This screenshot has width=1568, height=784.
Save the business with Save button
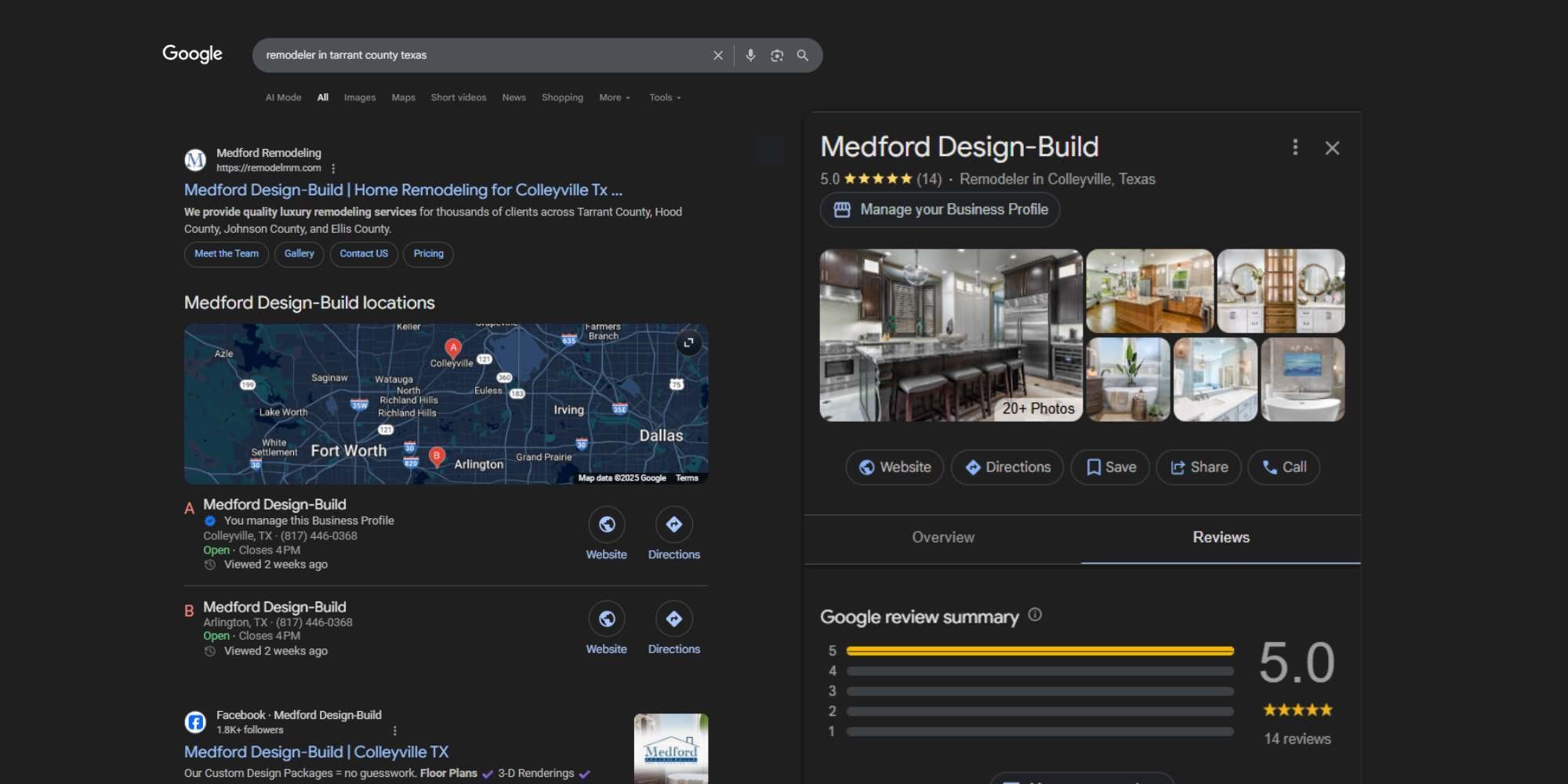click(1110, 467)
